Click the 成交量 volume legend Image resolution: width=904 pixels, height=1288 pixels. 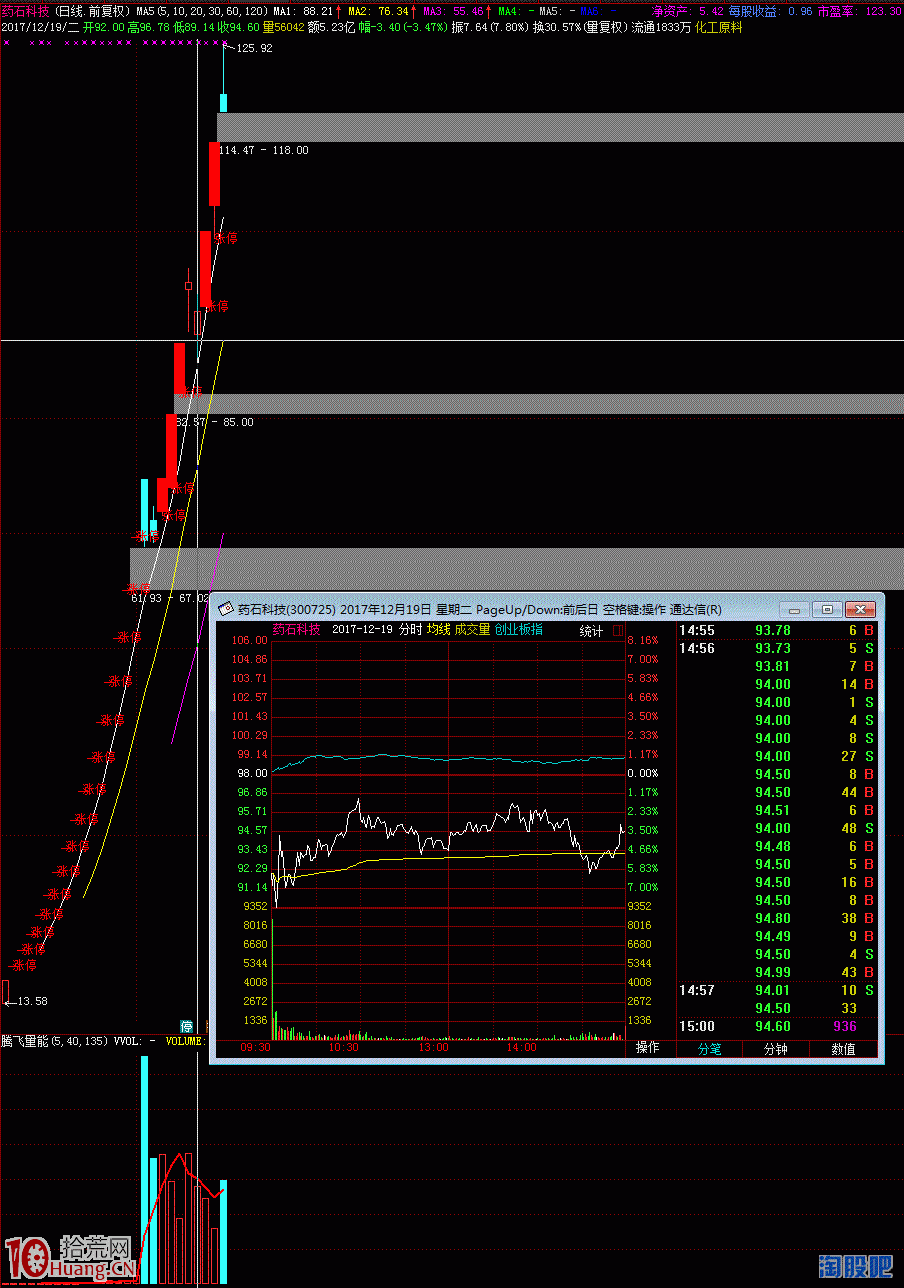pos(473,630)
